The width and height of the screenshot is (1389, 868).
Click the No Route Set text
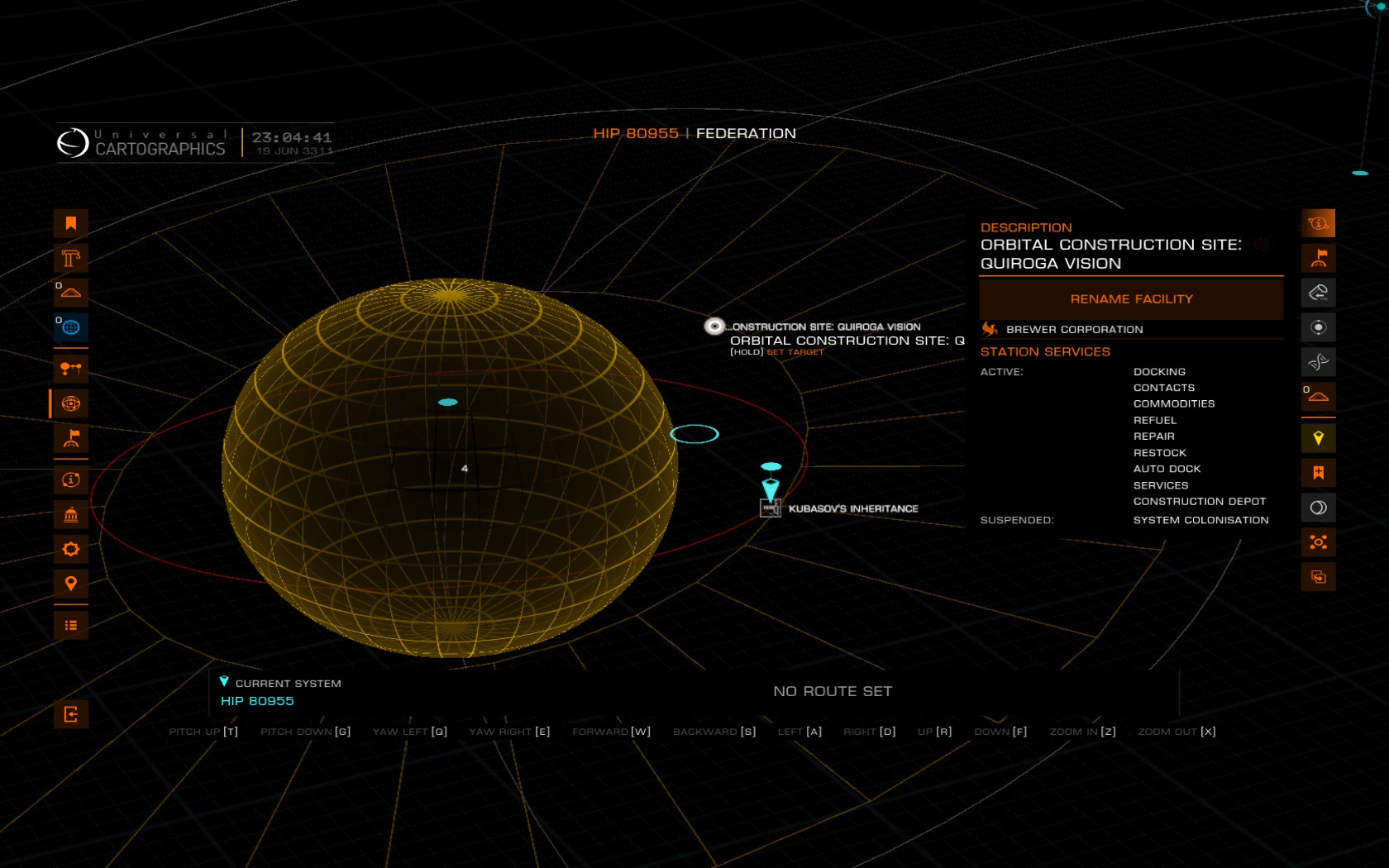pos(833,691)
